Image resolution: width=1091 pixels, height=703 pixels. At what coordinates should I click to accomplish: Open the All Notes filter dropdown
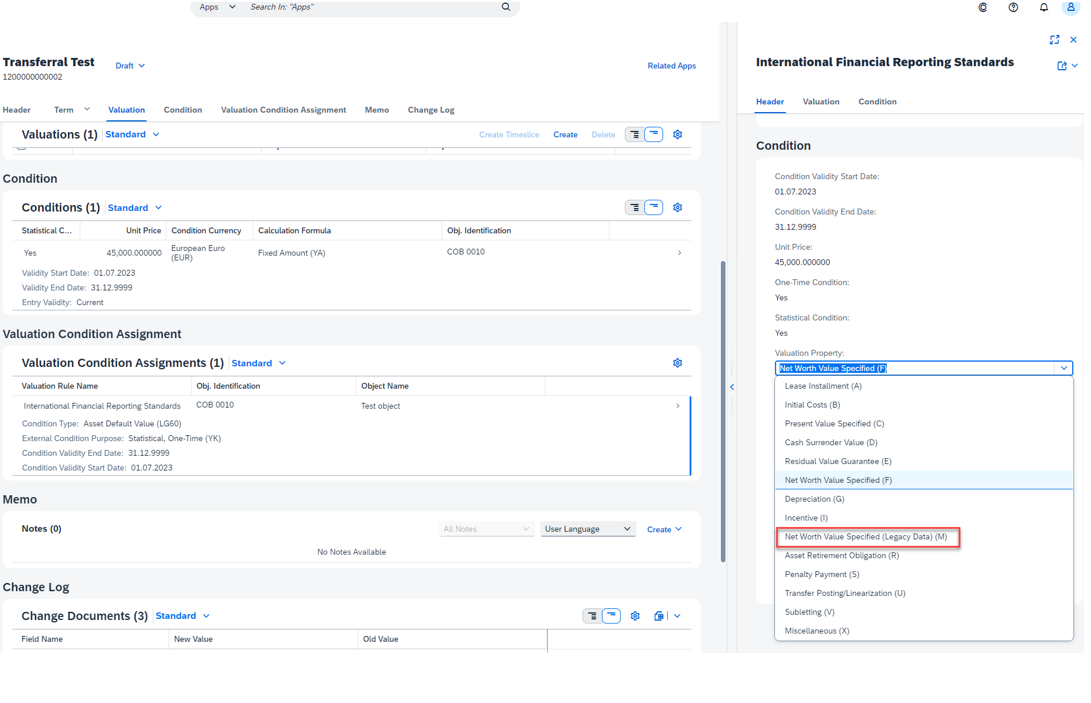[x=486, y=529]
